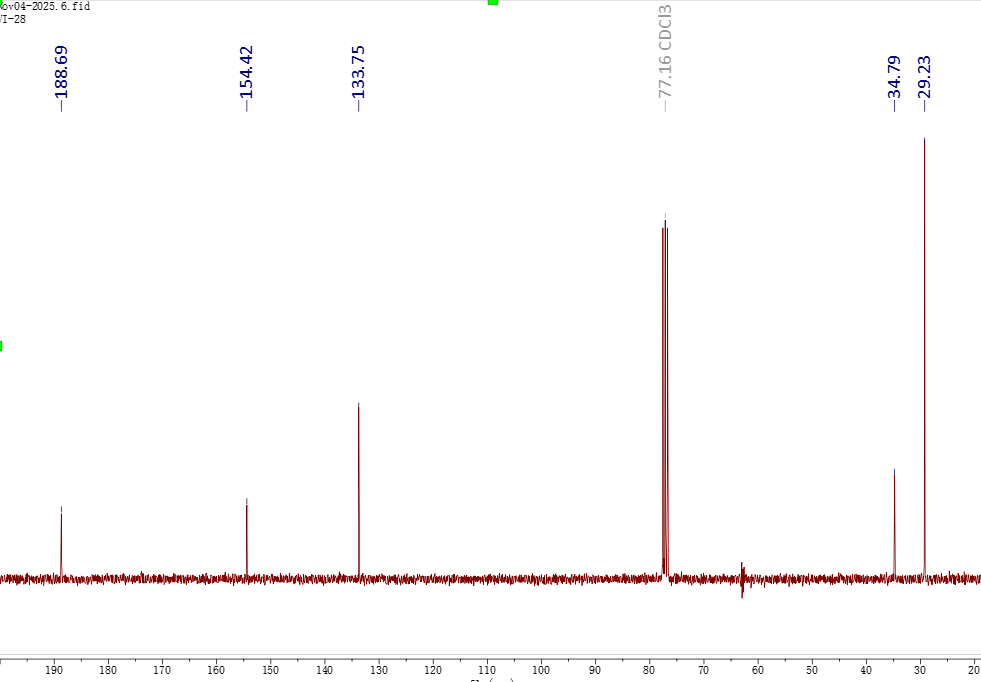Click the 20 tick label on axis
The height and width of the screenshot is (682, 981).
(x=974, y=669)
